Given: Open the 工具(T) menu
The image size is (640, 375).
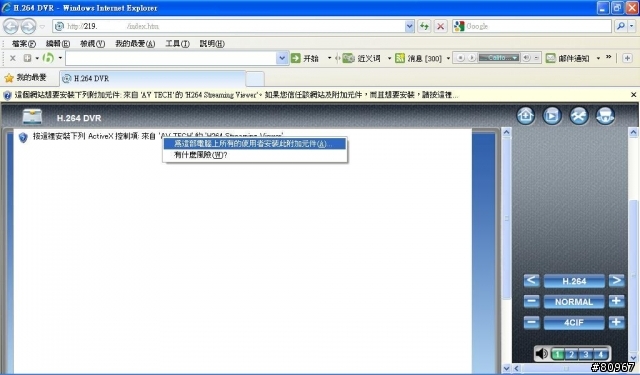Looking at the screenshot, I should tap(177, 44).
